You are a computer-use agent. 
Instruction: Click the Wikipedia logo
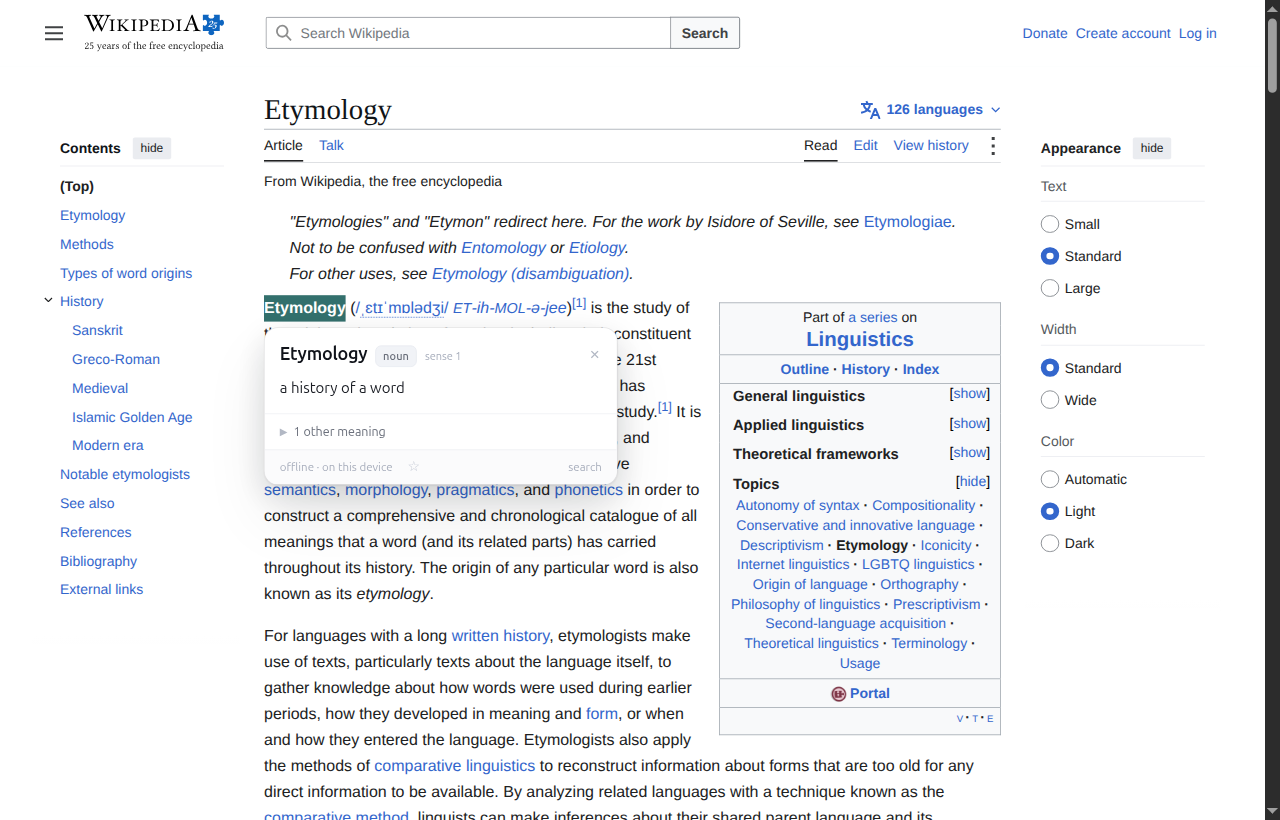[154, 32]
